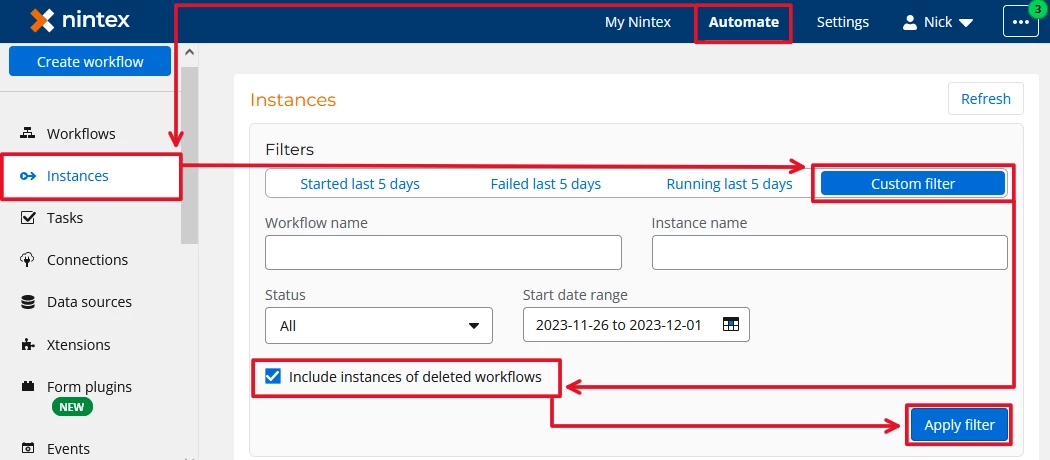Screen dimensions: 1050x460
Task: Open Tasks in the sidebar
Action: 65,218
